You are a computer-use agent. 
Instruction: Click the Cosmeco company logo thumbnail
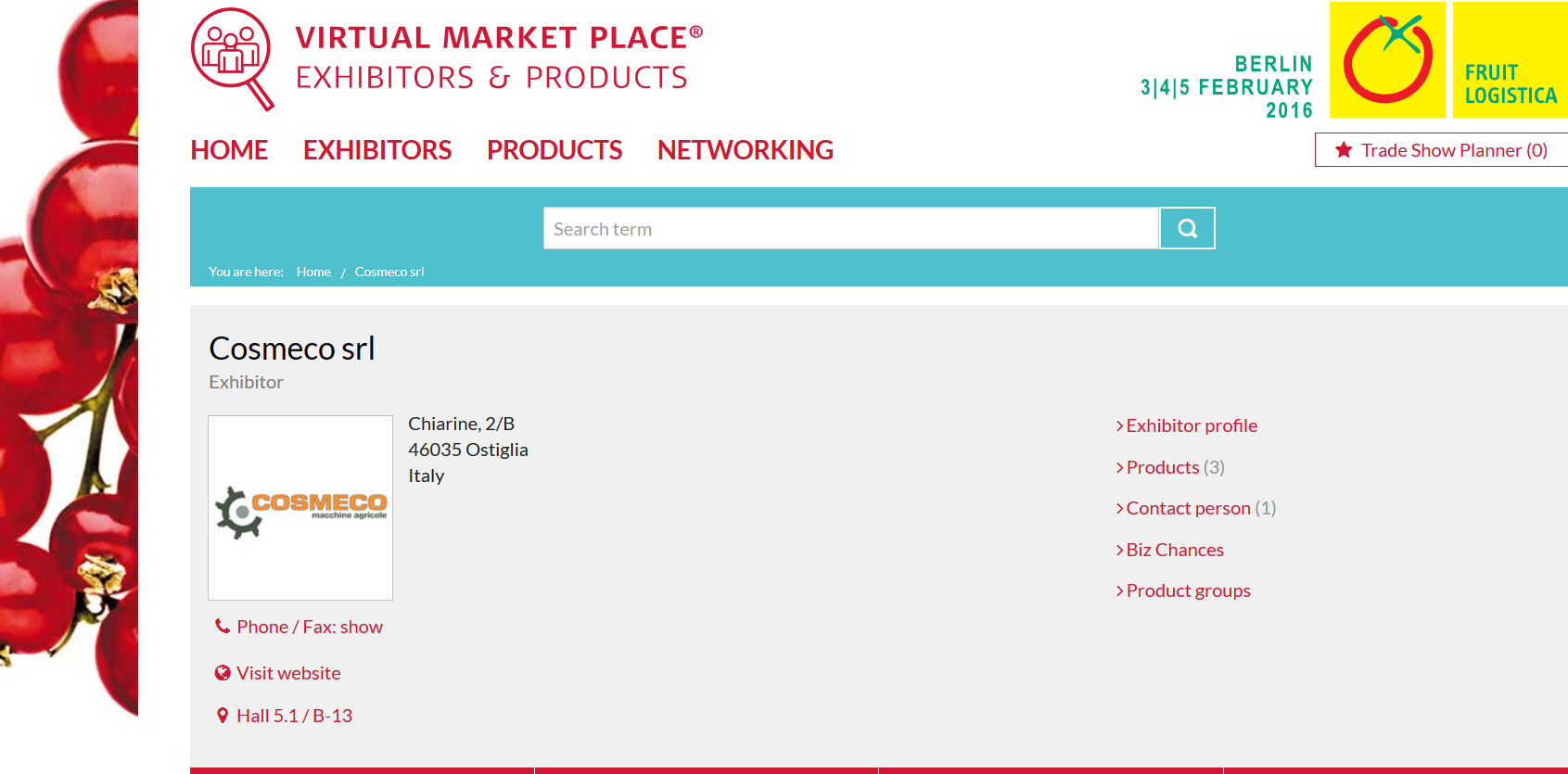[x=300, y=508]
